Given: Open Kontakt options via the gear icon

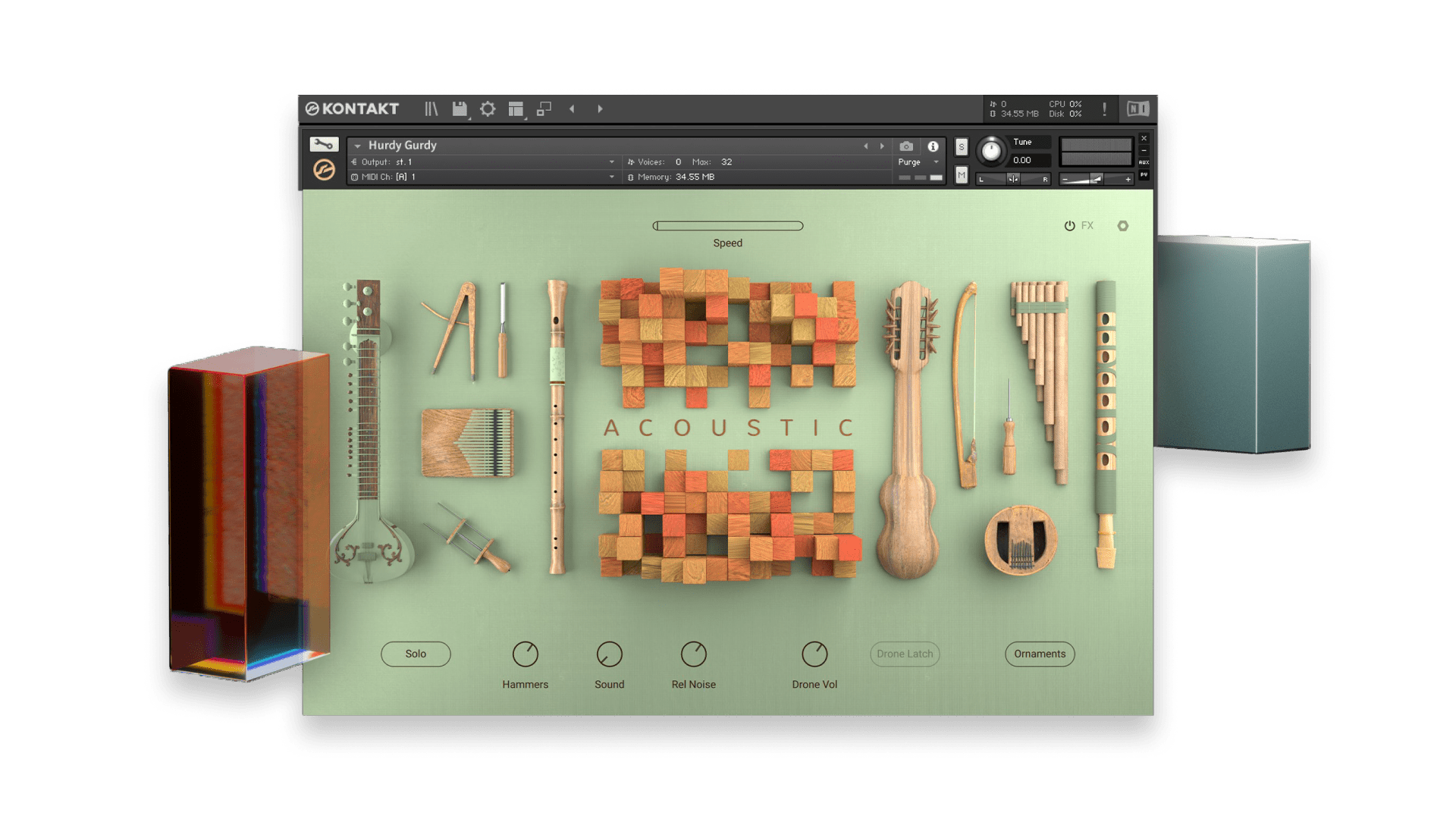Looking at the screenshot, I should (x=488, y=108).
